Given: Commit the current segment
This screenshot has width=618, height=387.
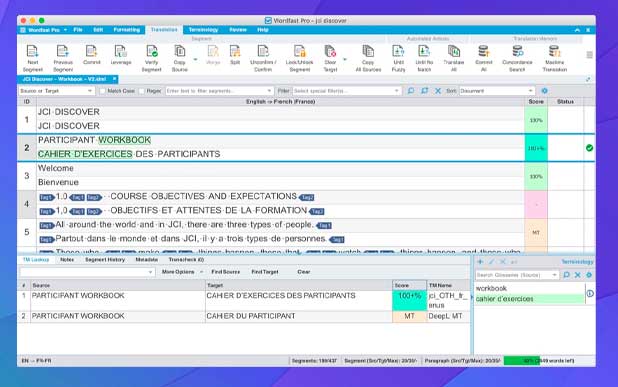Looking at the screenshot, I should 91,55.
